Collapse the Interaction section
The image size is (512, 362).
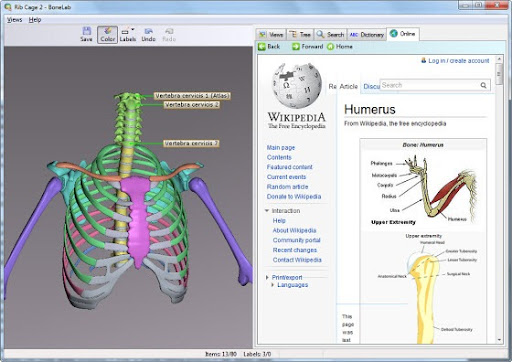coord(267,211)
